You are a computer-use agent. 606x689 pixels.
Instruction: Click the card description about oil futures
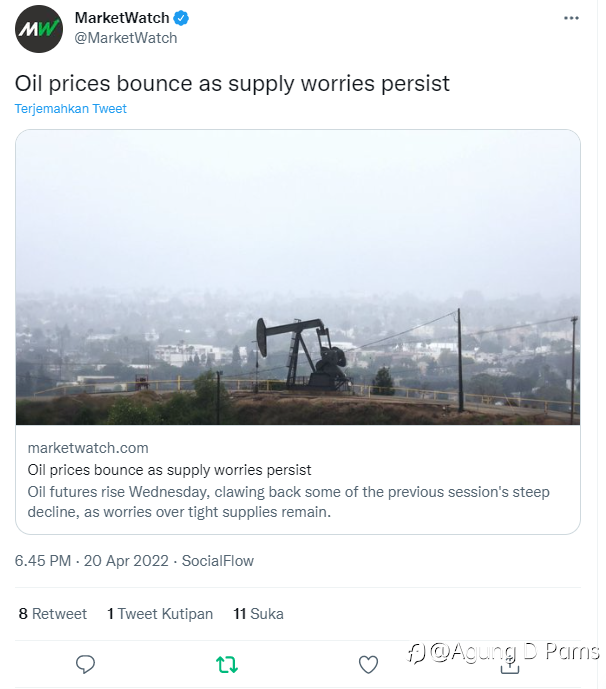click(288, 502)
